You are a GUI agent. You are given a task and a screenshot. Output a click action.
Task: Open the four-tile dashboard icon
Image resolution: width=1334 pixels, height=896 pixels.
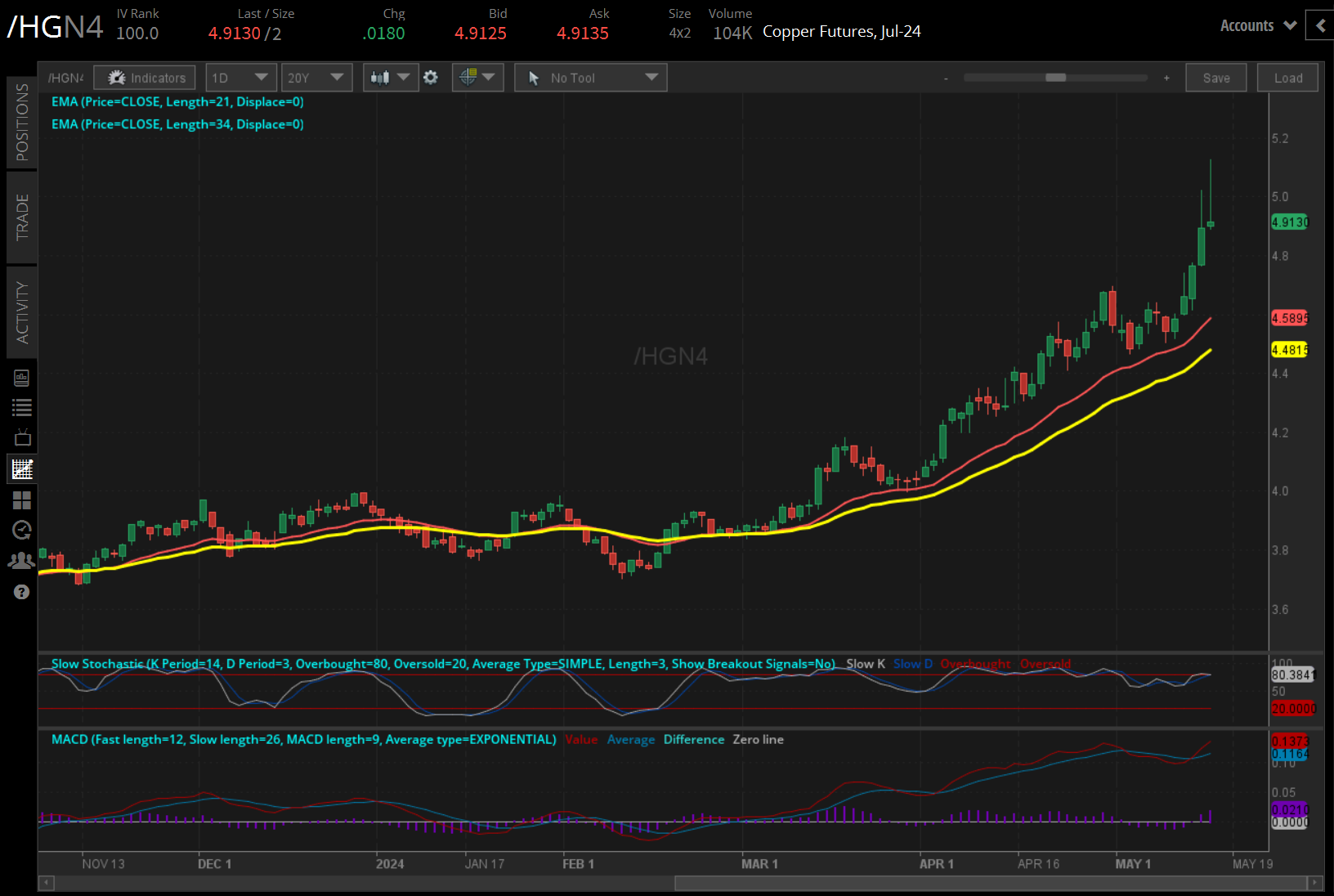22,500
